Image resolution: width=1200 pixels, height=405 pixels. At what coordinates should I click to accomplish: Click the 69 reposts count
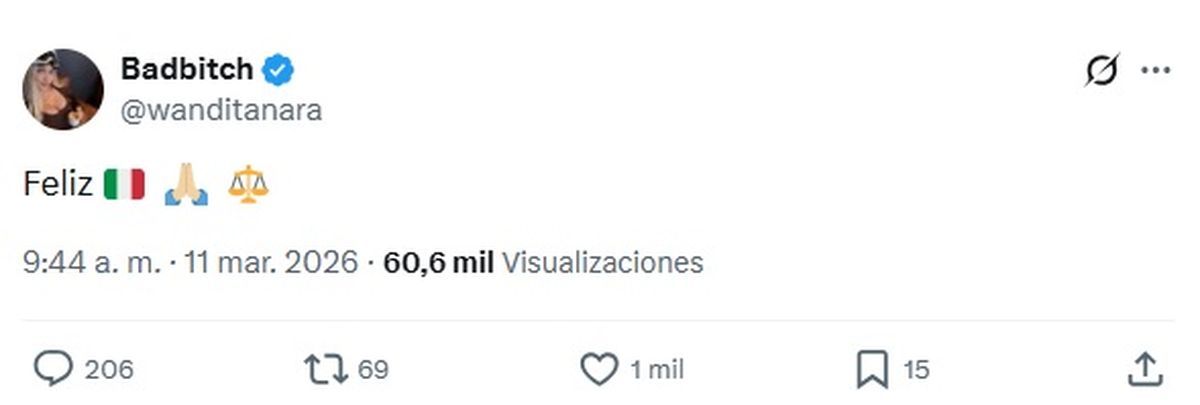coord(372,370)
